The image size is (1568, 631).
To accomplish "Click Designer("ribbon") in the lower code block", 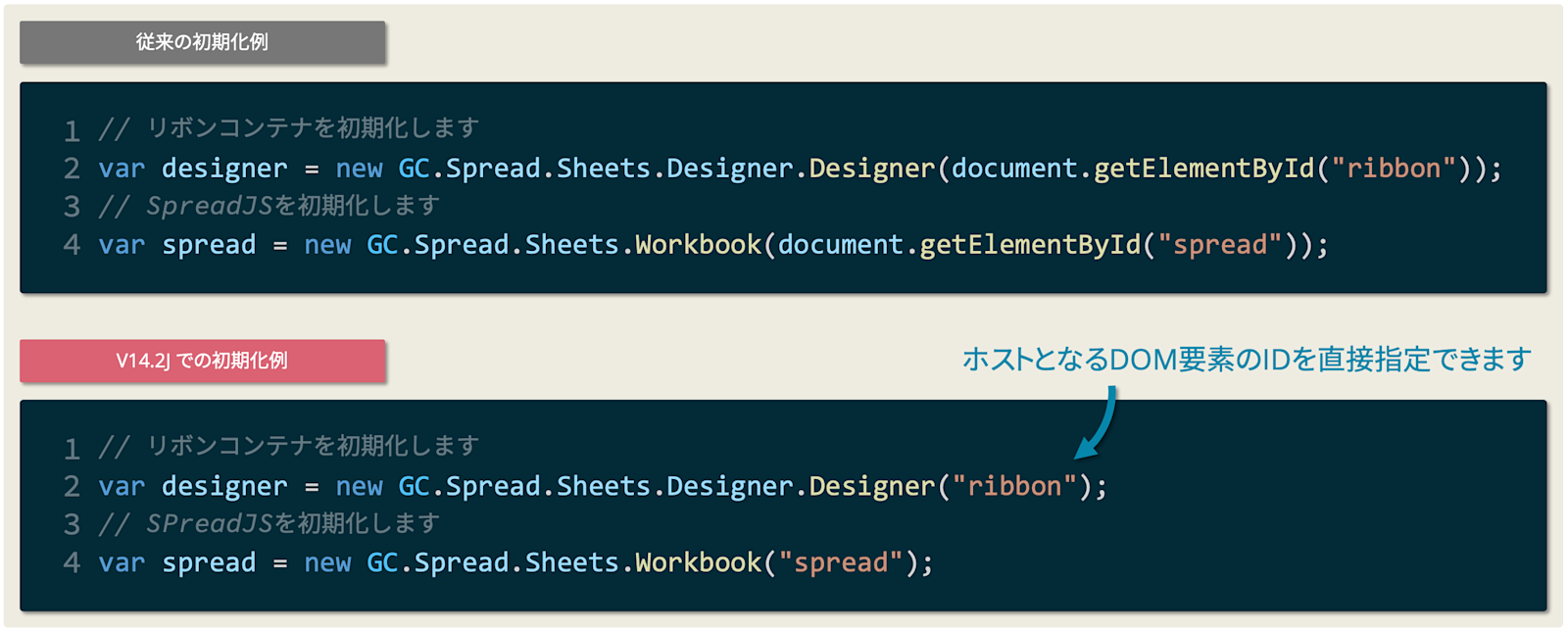I will (x=951, y=486).
